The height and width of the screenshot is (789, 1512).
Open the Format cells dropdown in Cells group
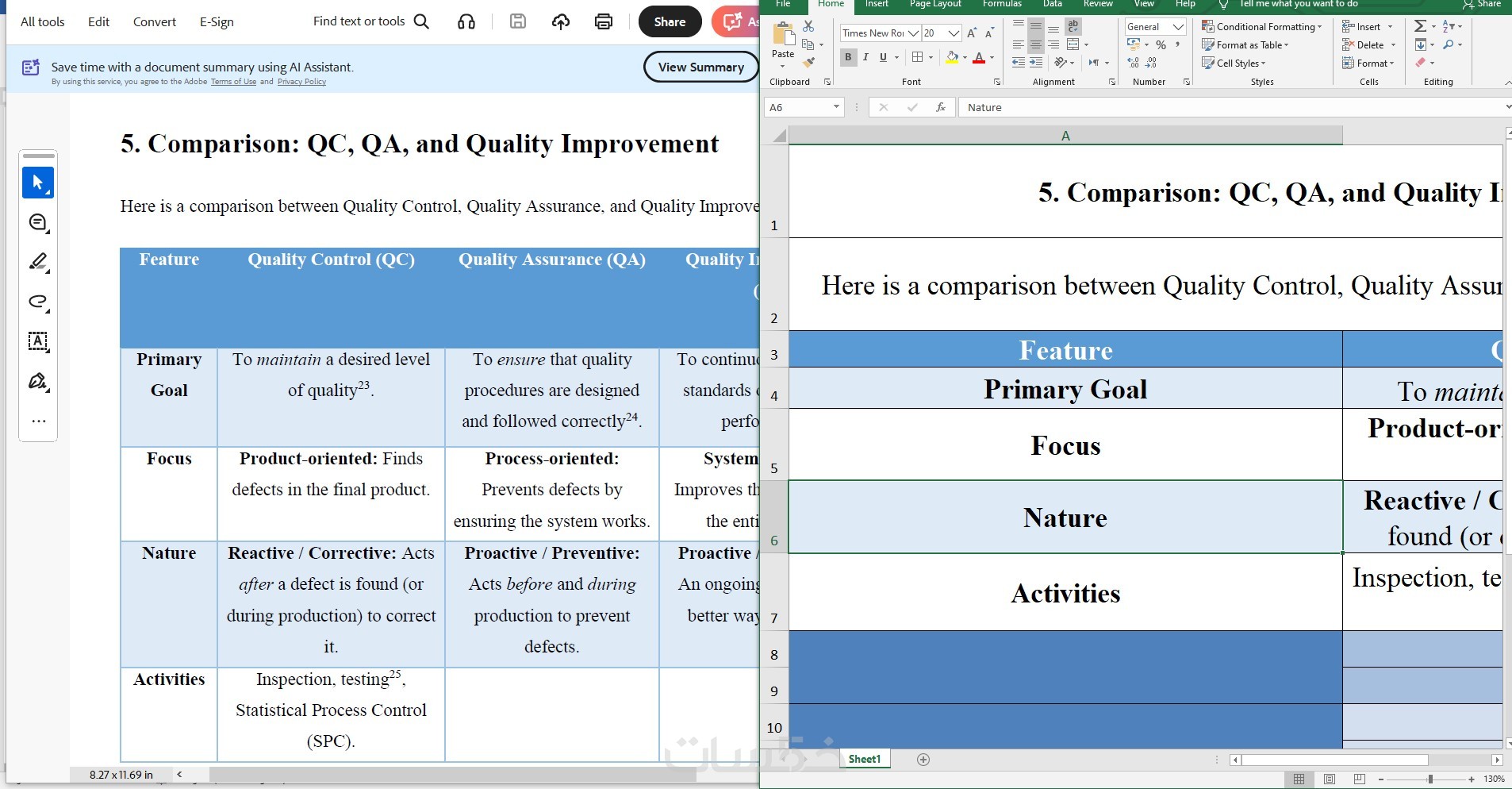pos(1368,64)
